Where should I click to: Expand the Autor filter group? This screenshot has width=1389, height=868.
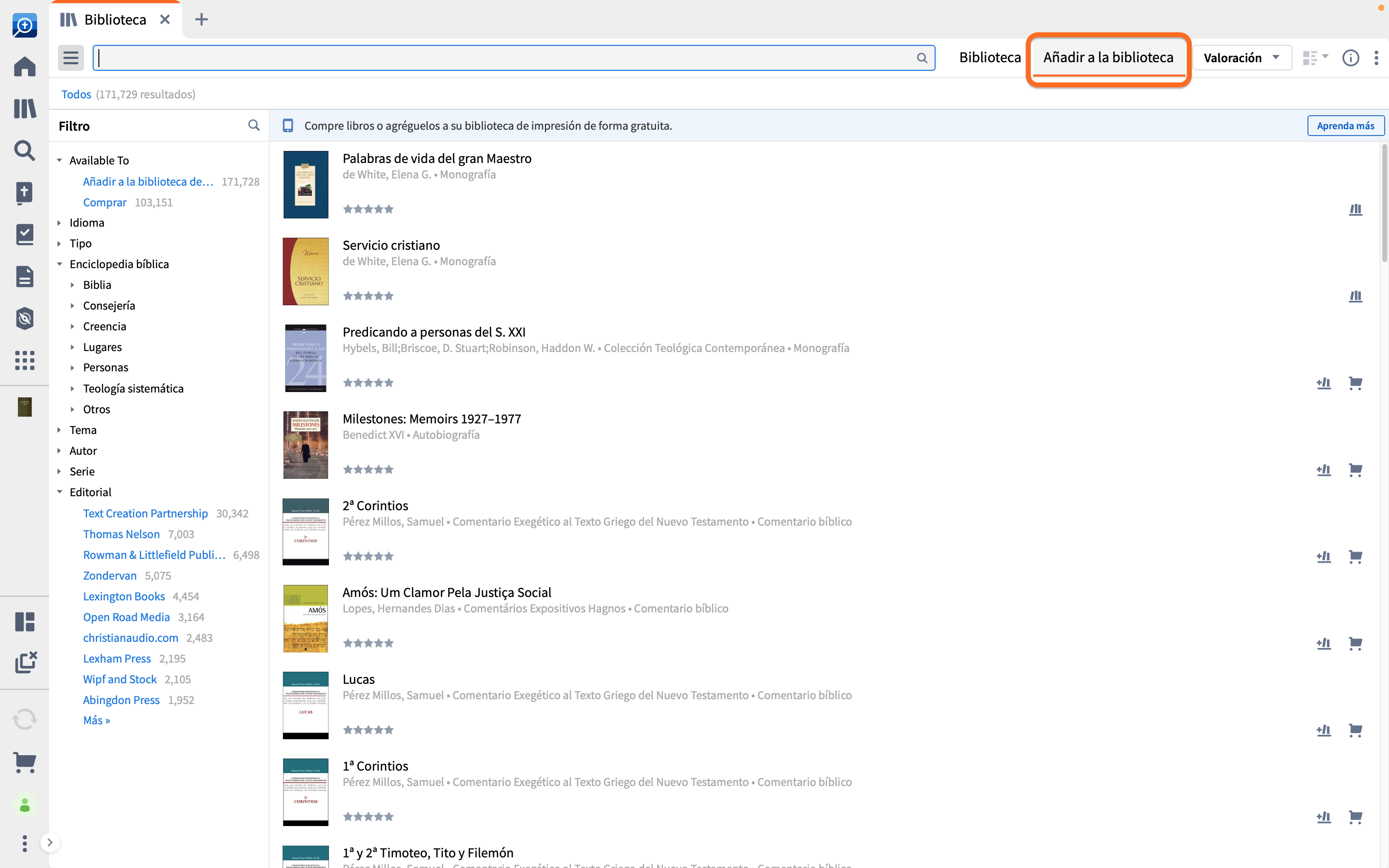click(59, 451)
